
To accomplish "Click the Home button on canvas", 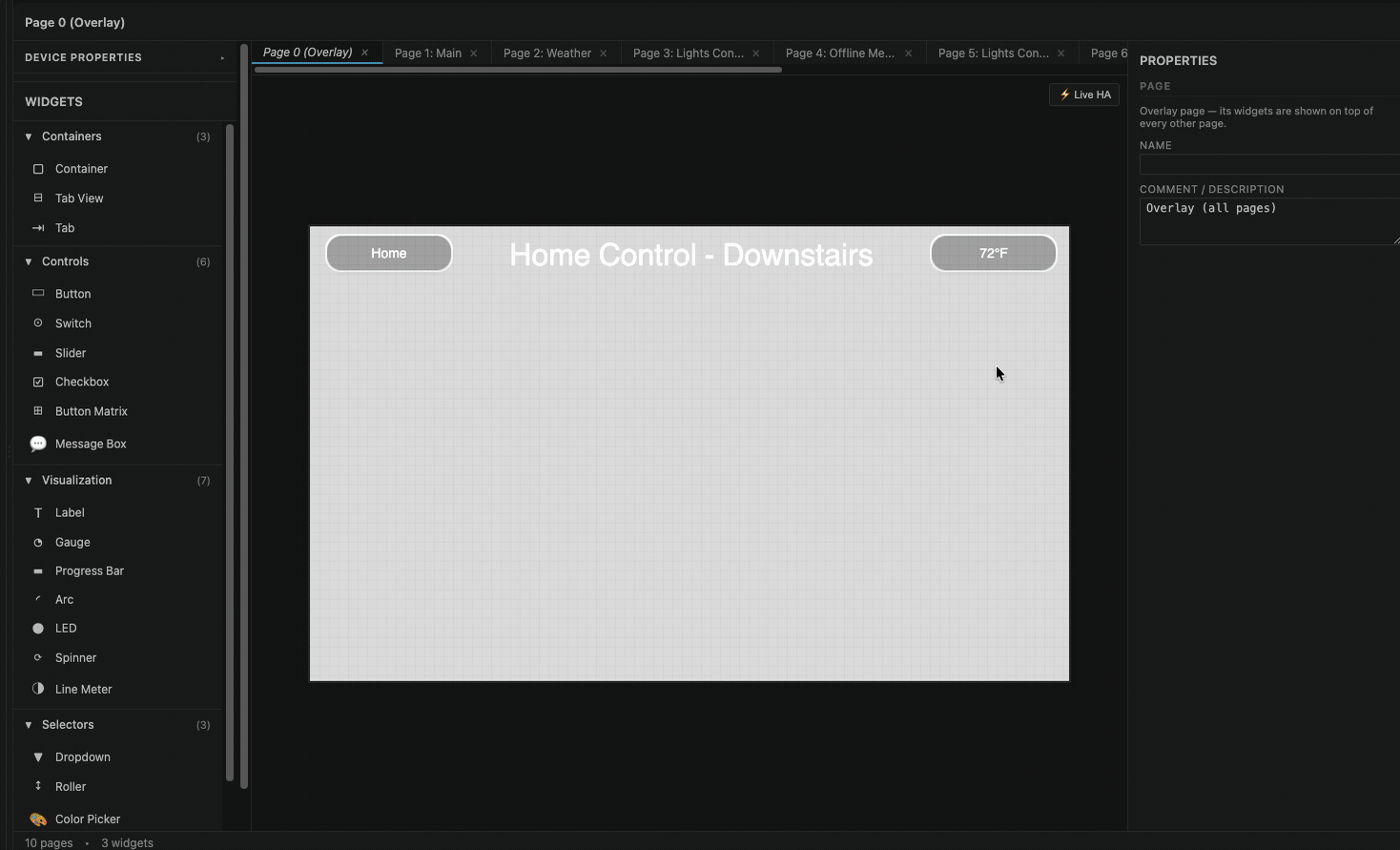I will [x=389, y=253].
